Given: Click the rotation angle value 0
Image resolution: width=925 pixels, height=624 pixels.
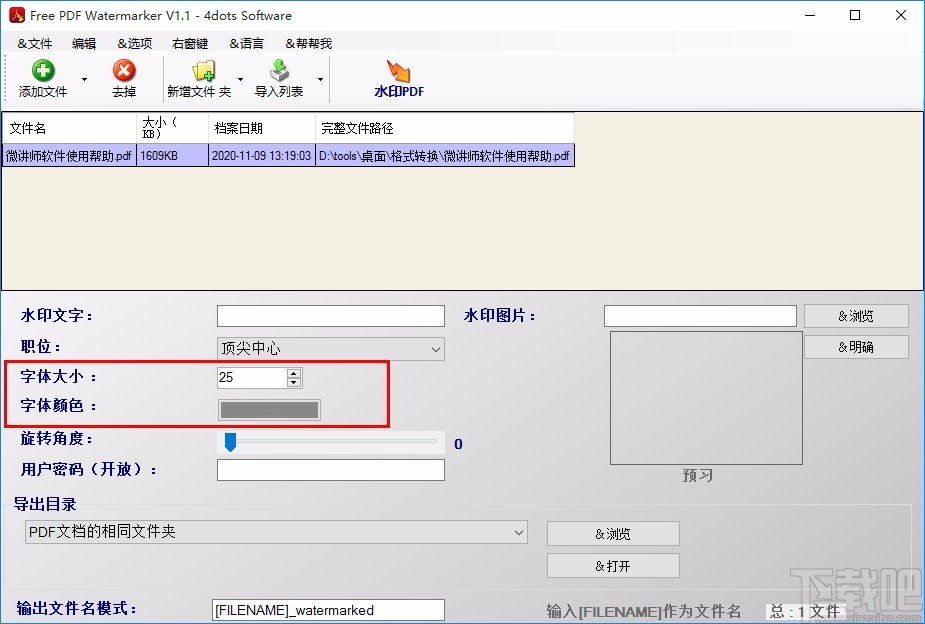Looking at the screenshot, I should coord(458,444).
